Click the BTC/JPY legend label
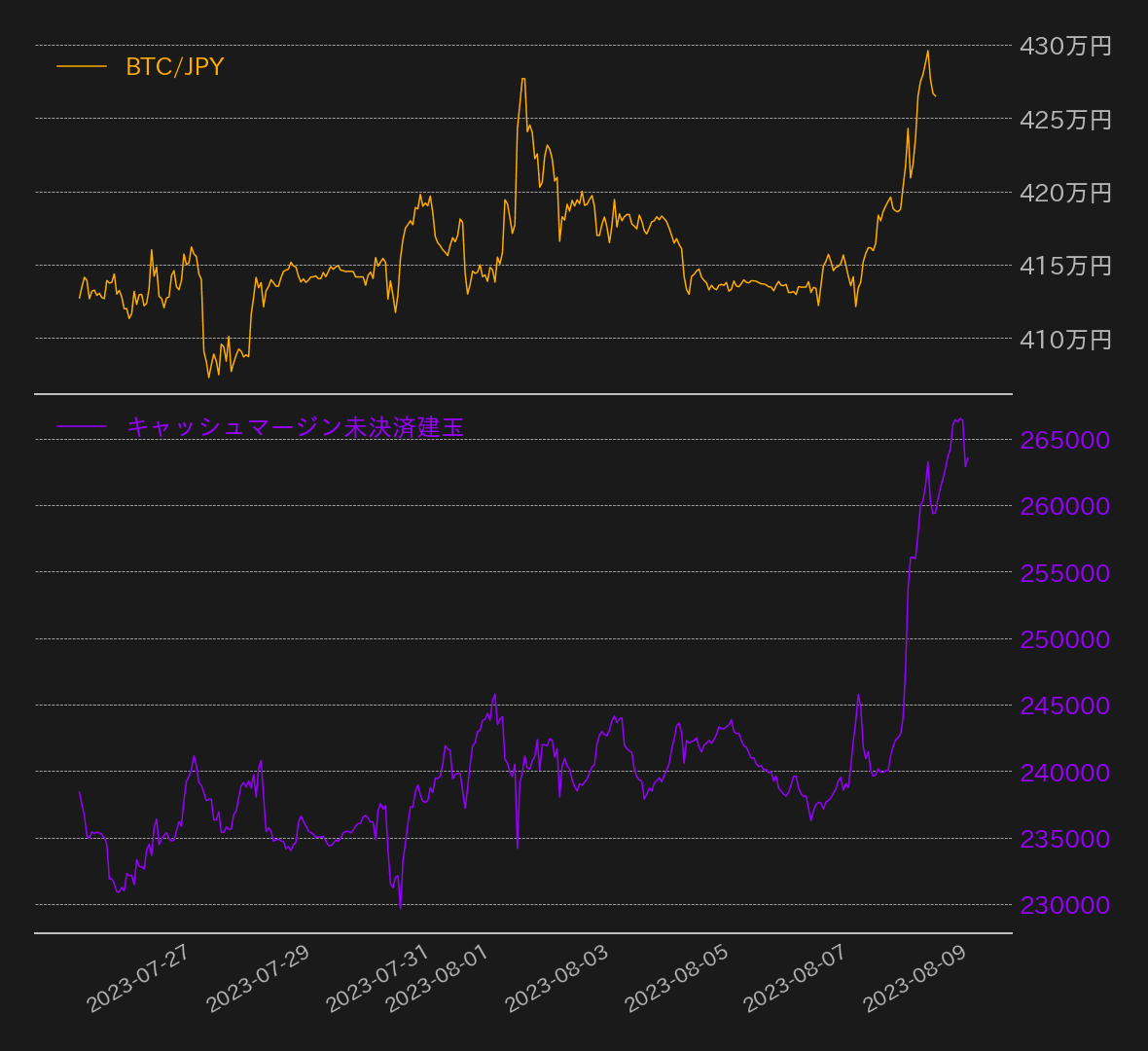Screen dimensions: 1148x1051 point(175,66)
